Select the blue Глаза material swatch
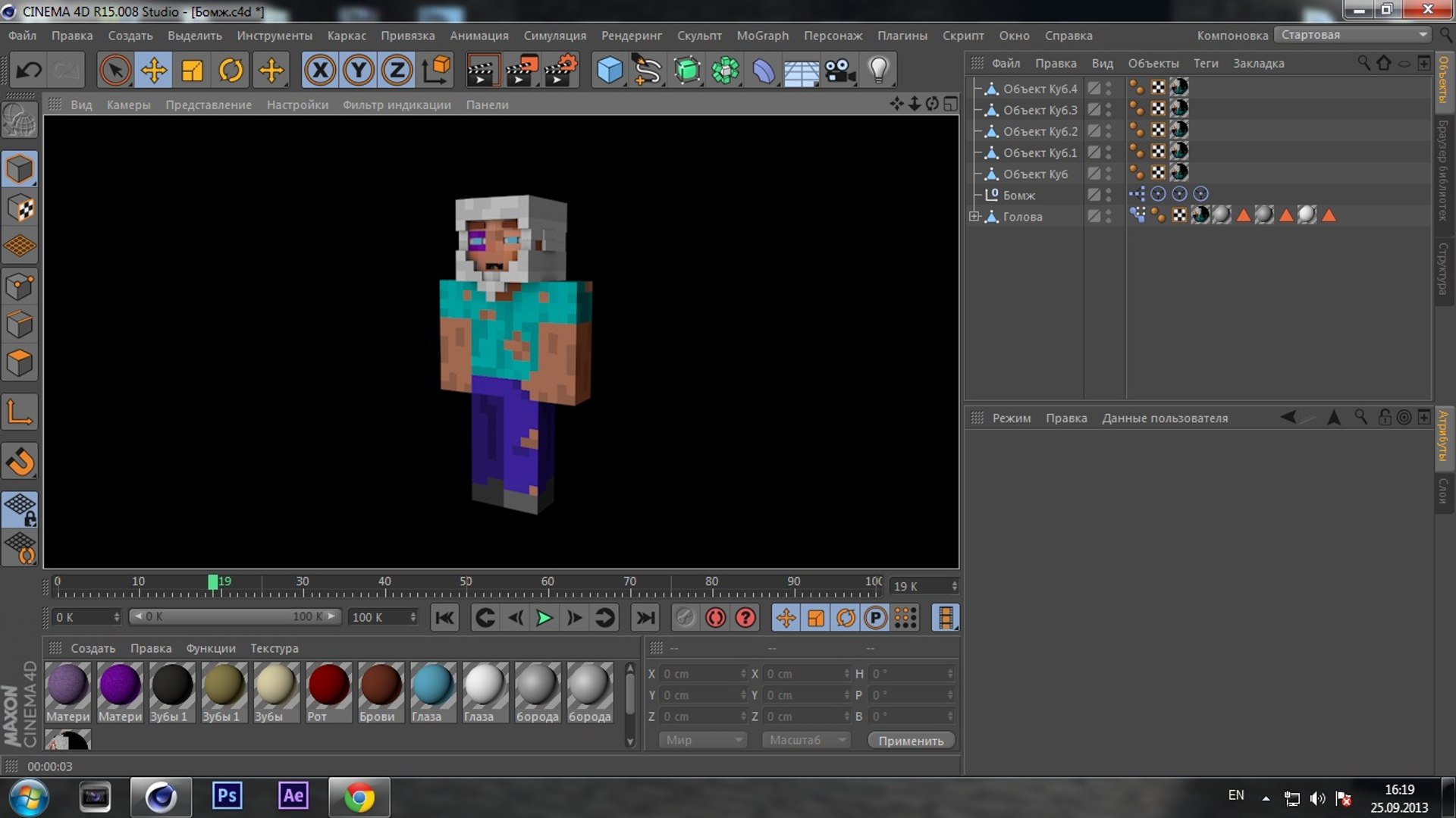 (432, 692)
